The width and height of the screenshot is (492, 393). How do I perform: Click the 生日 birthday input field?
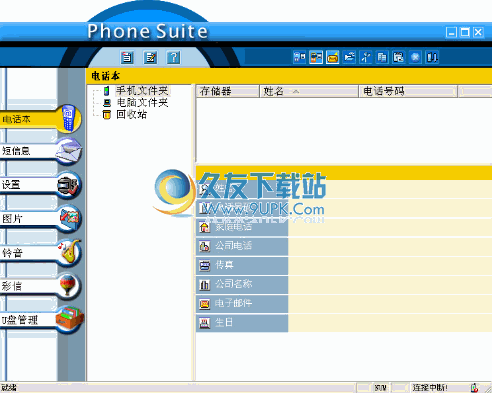[x=390, y=323]
